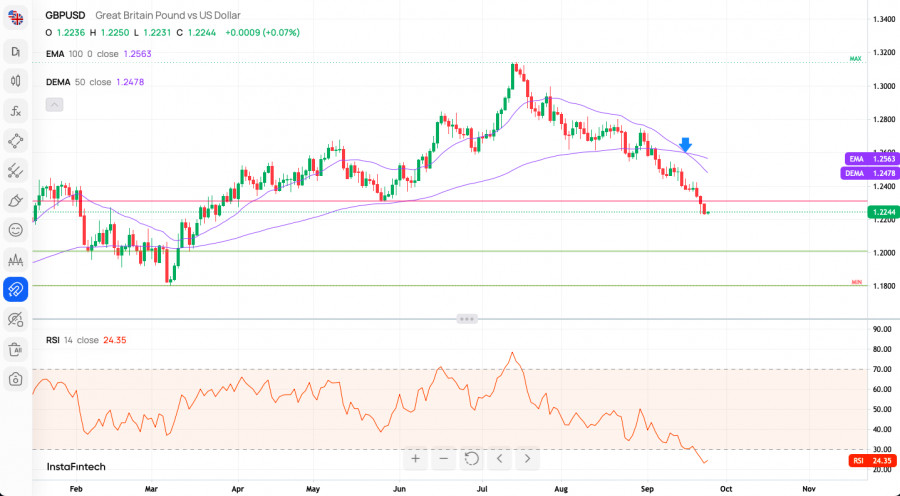The height and width of the screenshot is (496, 900).
Task: Select the trend lines drawing tool
Action: click(15, 170)
